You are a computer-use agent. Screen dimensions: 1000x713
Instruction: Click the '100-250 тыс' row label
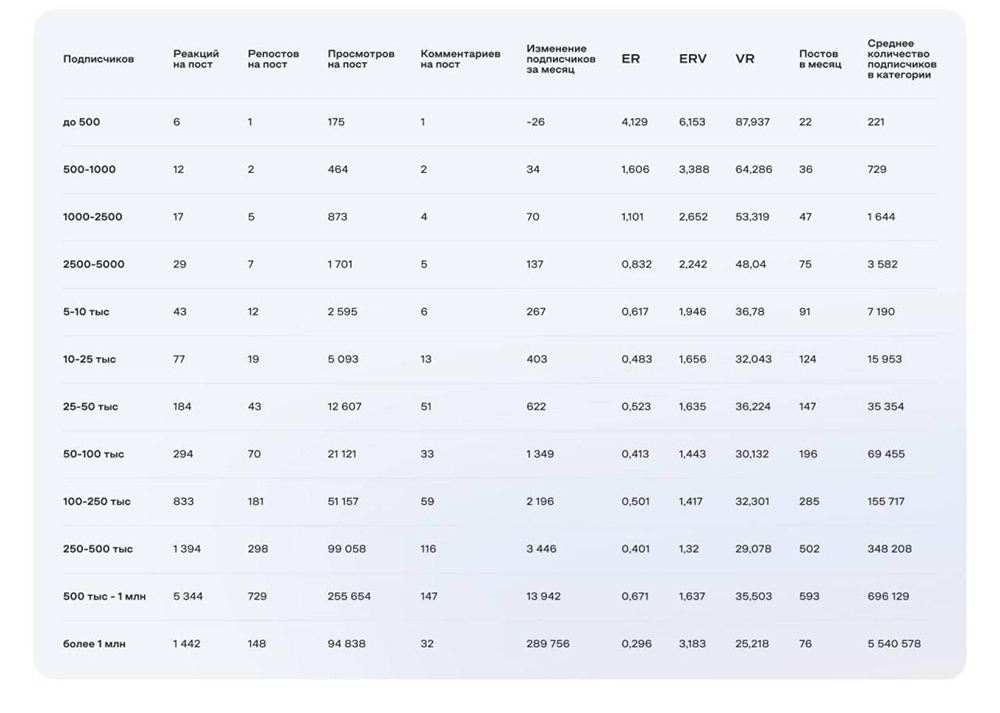pyautogui.click(x=97, y=501)
